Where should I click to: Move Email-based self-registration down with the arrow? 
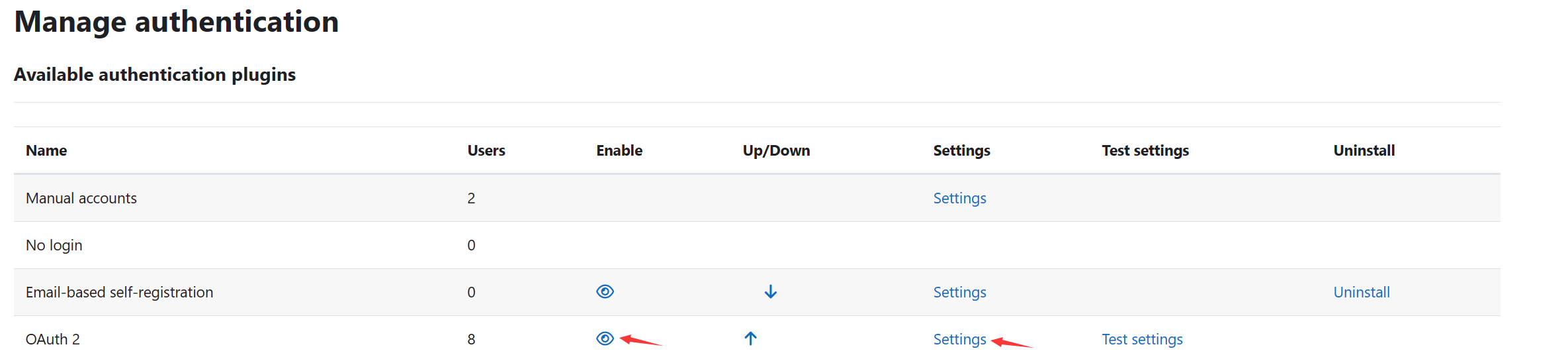[x=770, y=292]
